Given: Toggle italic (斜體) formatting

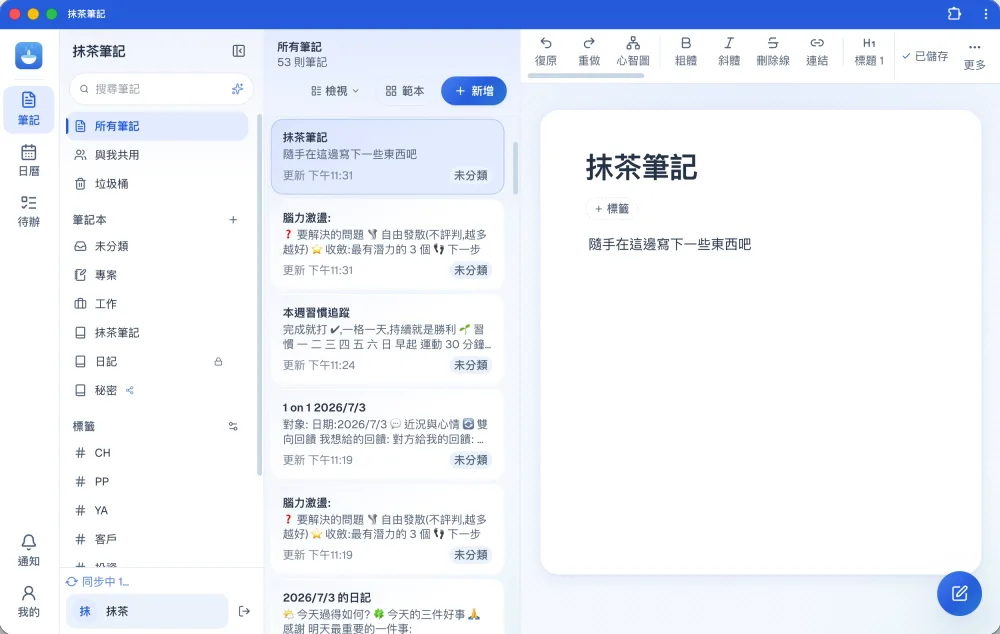Looking at the screenshot, I should [729, 51].
